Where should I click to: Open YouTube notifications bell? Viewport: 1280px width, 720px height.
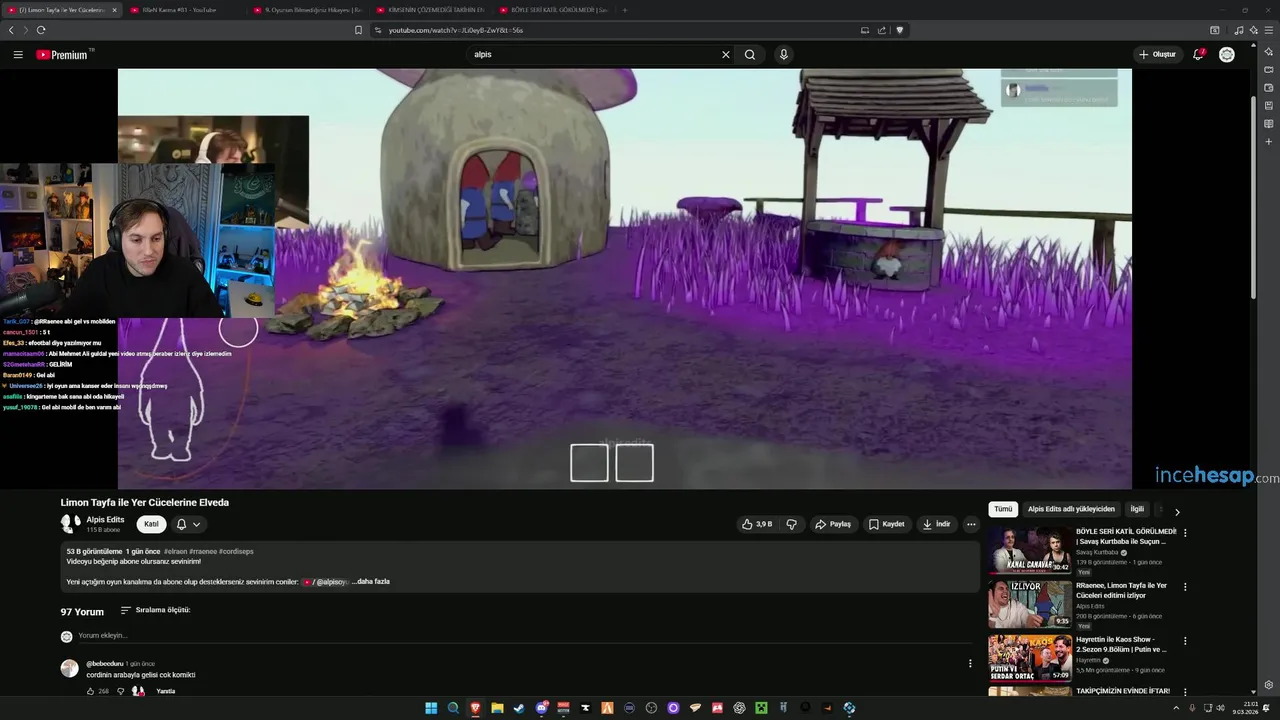[1198, 54]
